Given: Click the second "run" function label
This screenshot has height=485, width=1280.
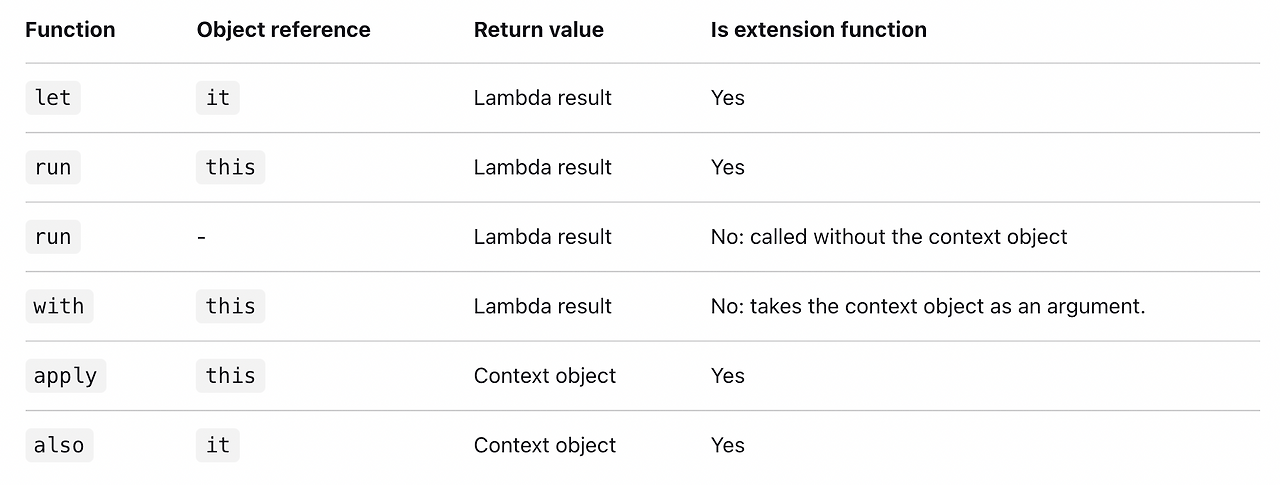Looking at the screenshot, I should coord(53,237).
